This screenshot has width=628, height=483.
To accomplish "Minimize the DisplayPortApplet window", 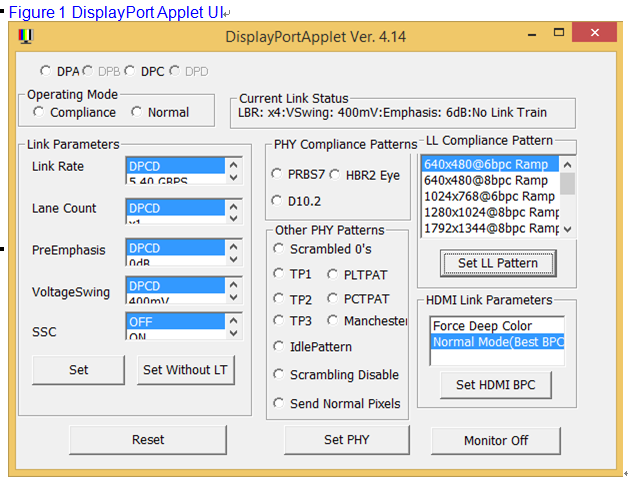I will click(532, 35).
